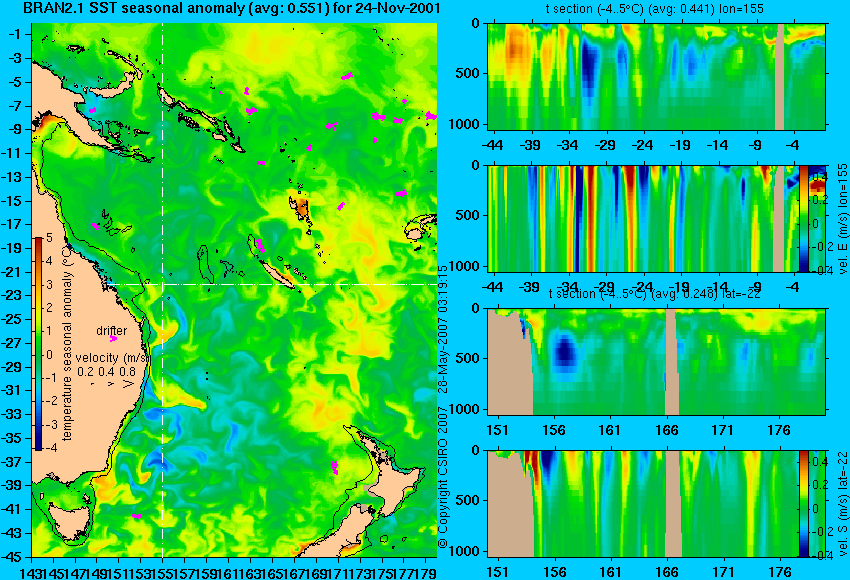This screenshot has width=850, height=580.
Task: Click the rotated 'vel. E (m/s) lon=155' label
Action: point(843,218)
